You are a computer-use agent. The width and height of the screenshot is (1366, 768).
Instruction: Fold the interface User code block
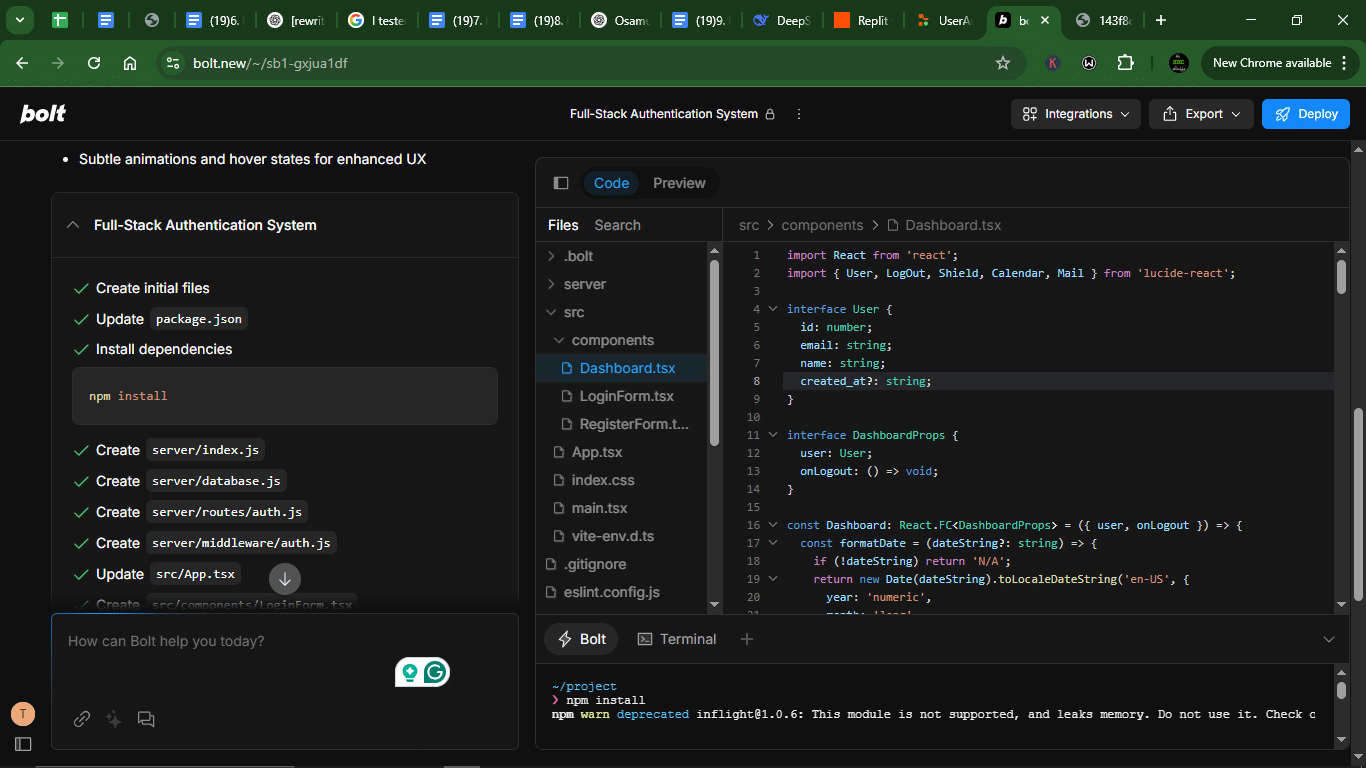pos(773,309)
